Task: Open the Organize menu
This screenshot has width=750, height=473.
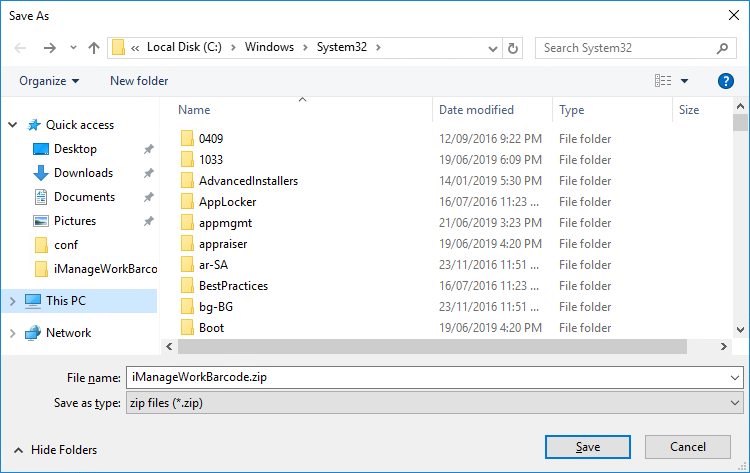Action: pyautogui.click(x=48, y=81)
